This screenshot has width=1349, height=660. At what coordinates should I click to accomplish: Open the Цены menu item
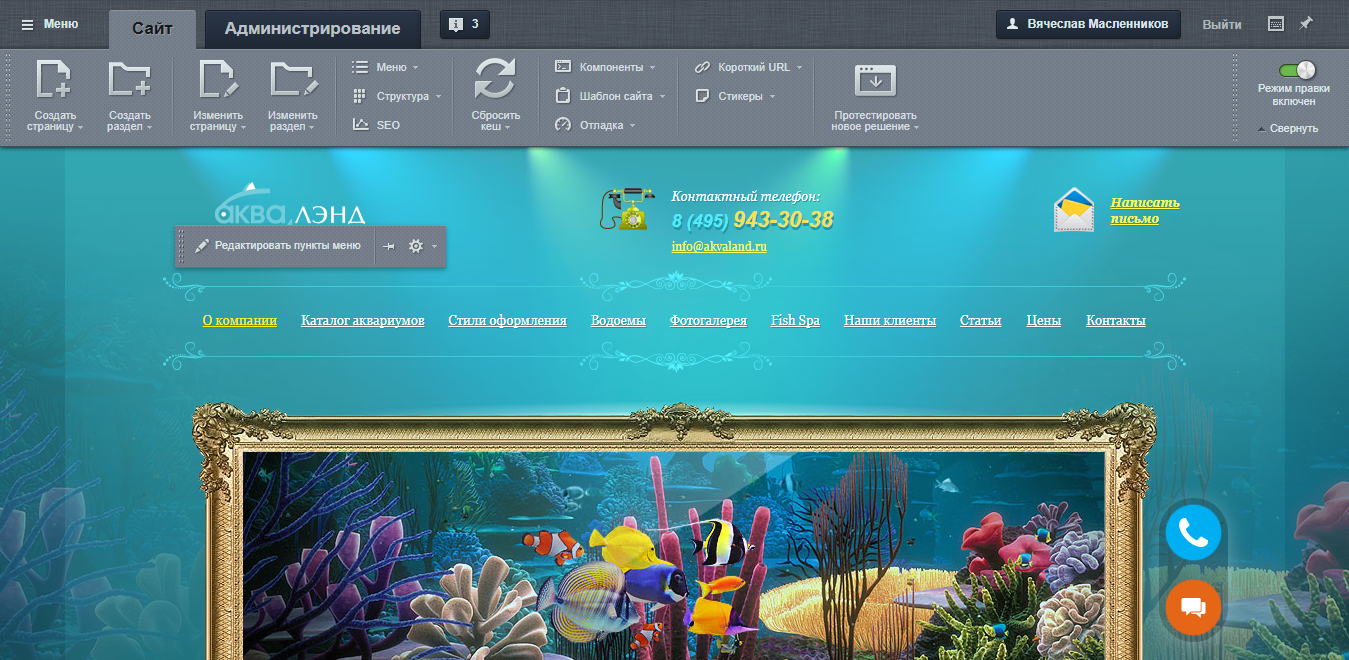(1044, 321)
